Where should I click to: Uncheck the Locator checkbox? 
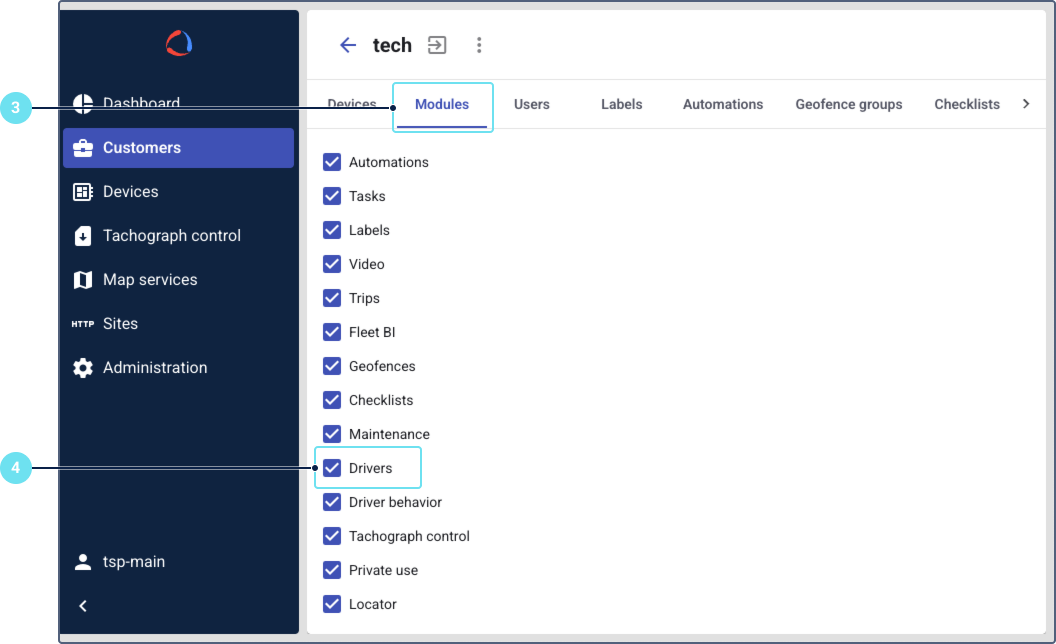(x=332, y=604)
